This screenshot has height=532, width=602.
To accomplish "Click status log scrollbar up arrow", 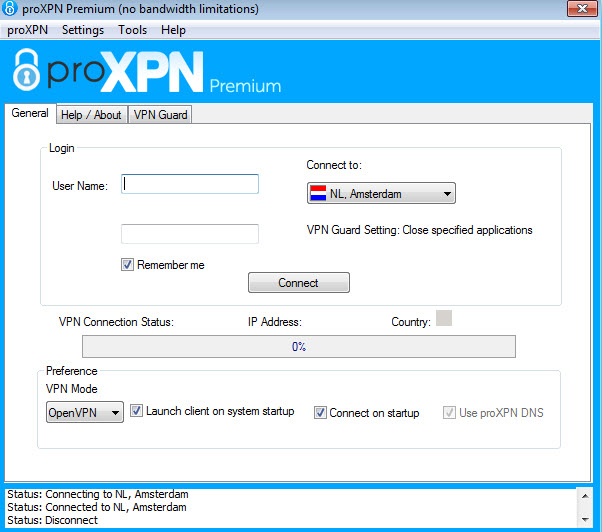I will click(585, 496).
